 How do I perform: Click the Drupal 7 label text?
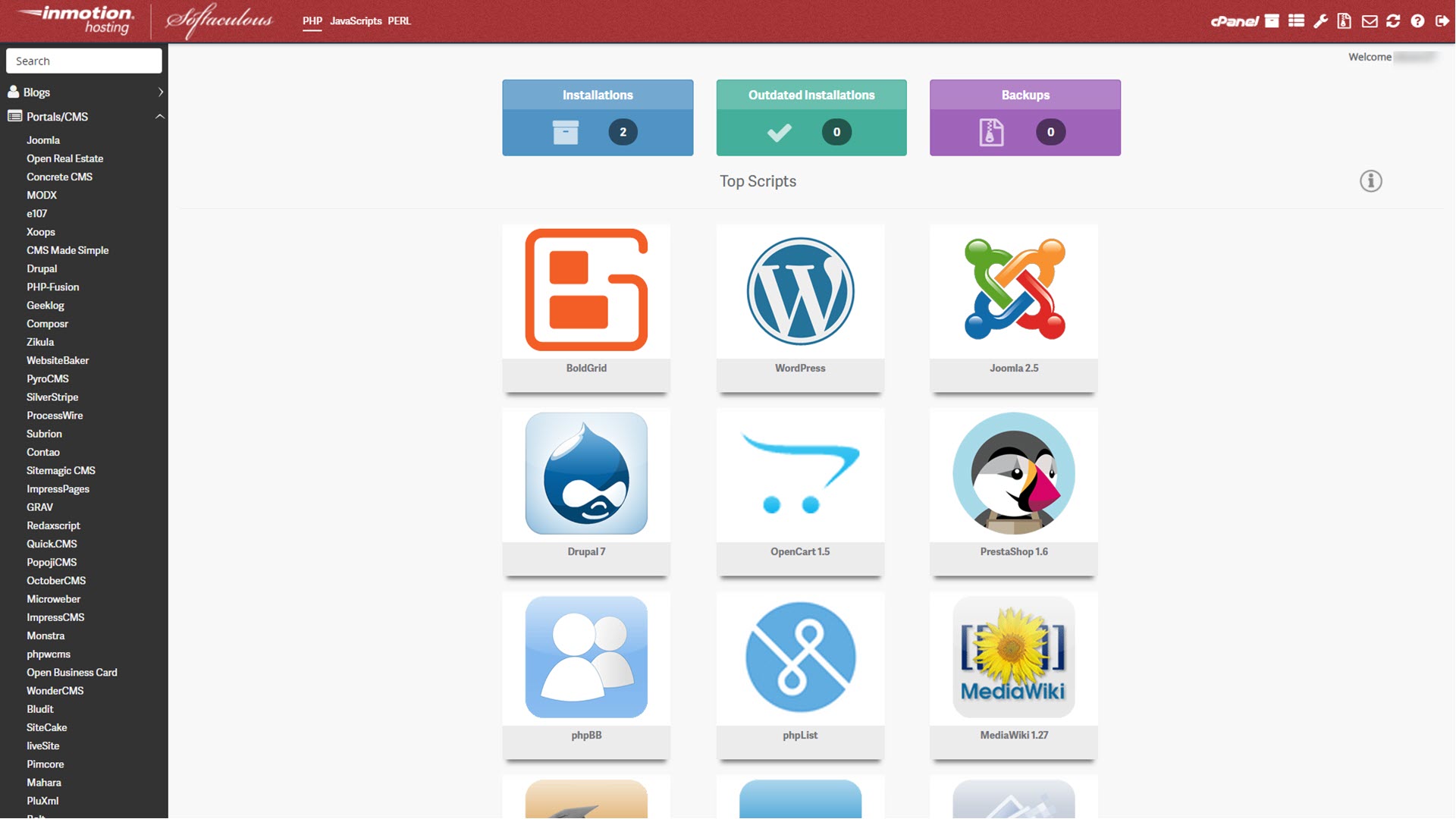586,551
